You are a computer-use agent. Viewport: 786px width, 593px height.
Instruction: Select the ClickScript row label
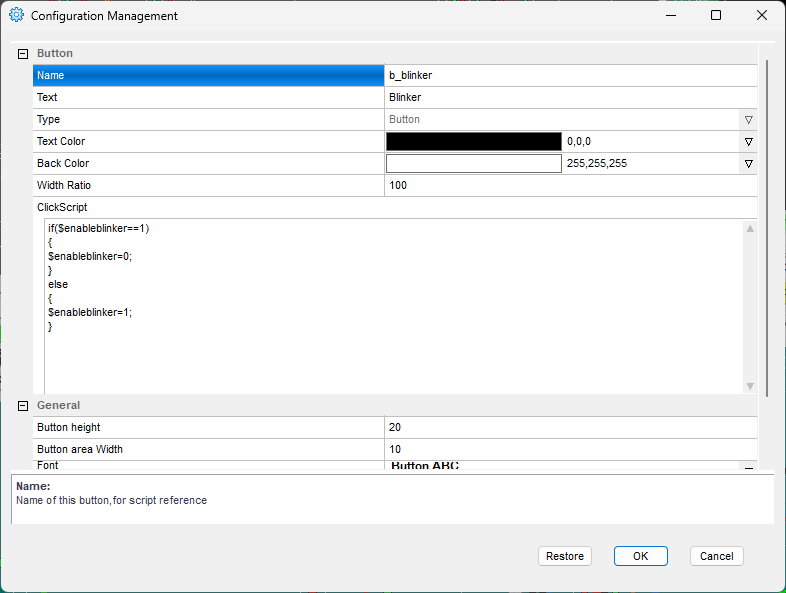pyautogui.click(x=62, y=208)
